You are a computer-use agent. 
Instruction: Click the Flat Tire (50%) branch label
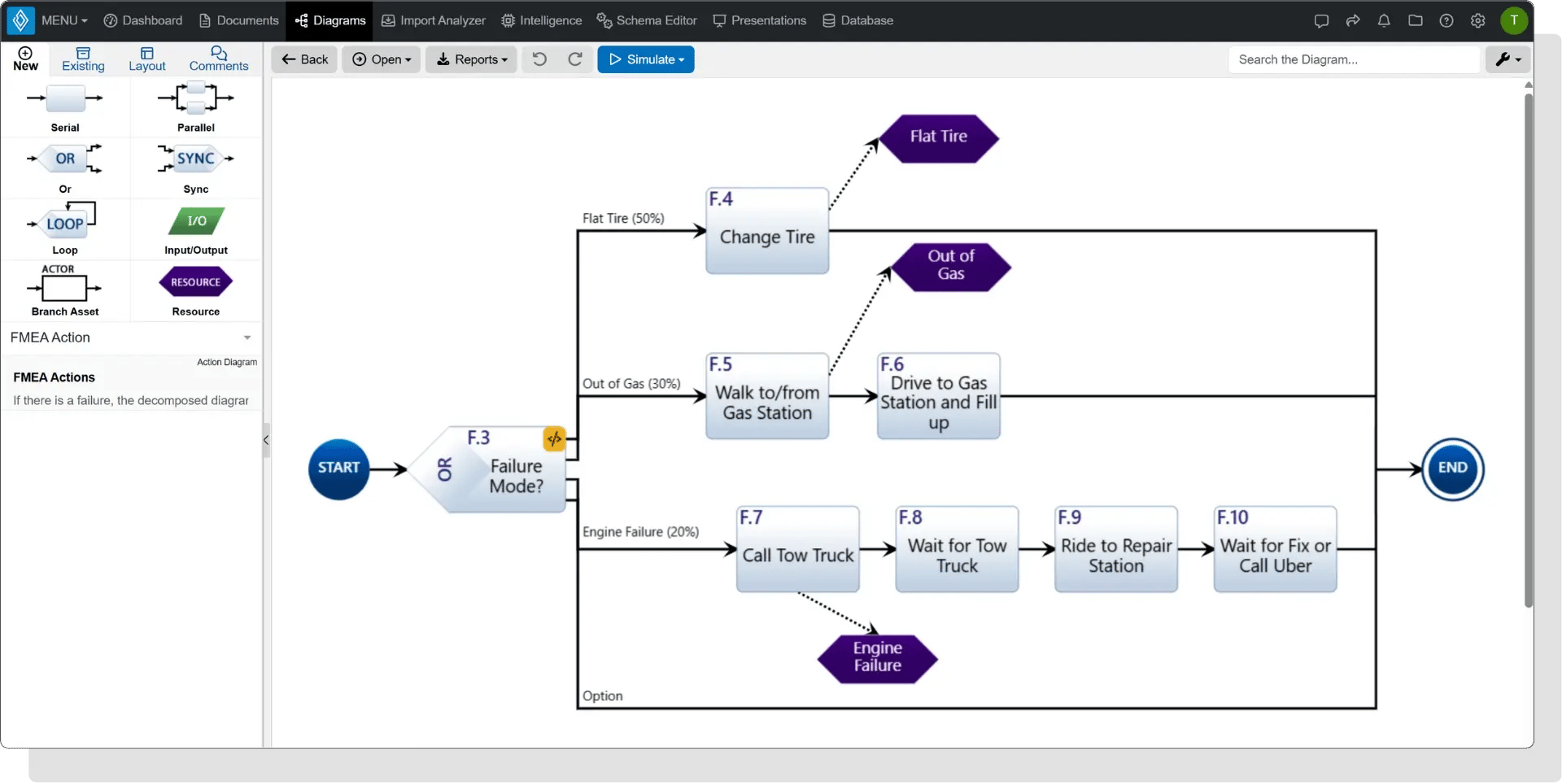(623, 218)
